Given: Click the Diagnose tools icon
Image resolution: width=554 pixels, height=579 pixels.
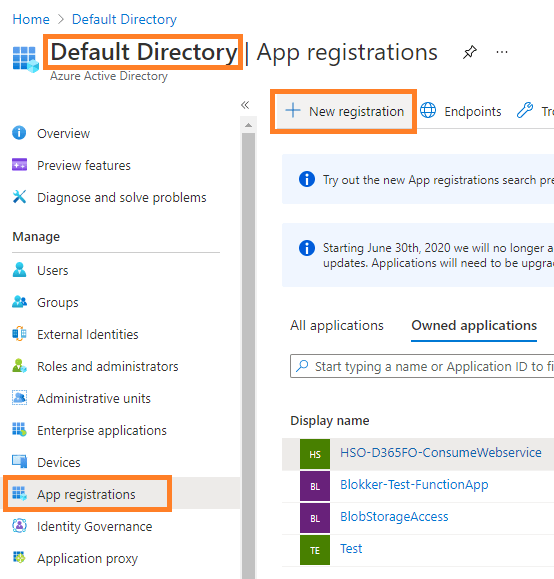Looking at the screenshot, I should click(x=19, y=196).
